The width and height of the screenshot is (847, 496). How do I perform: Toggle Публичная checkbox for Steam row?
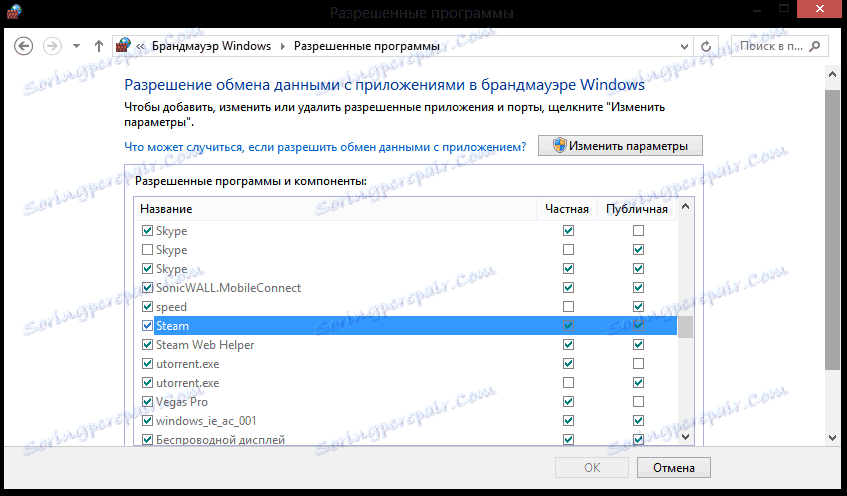click(638, 325)
